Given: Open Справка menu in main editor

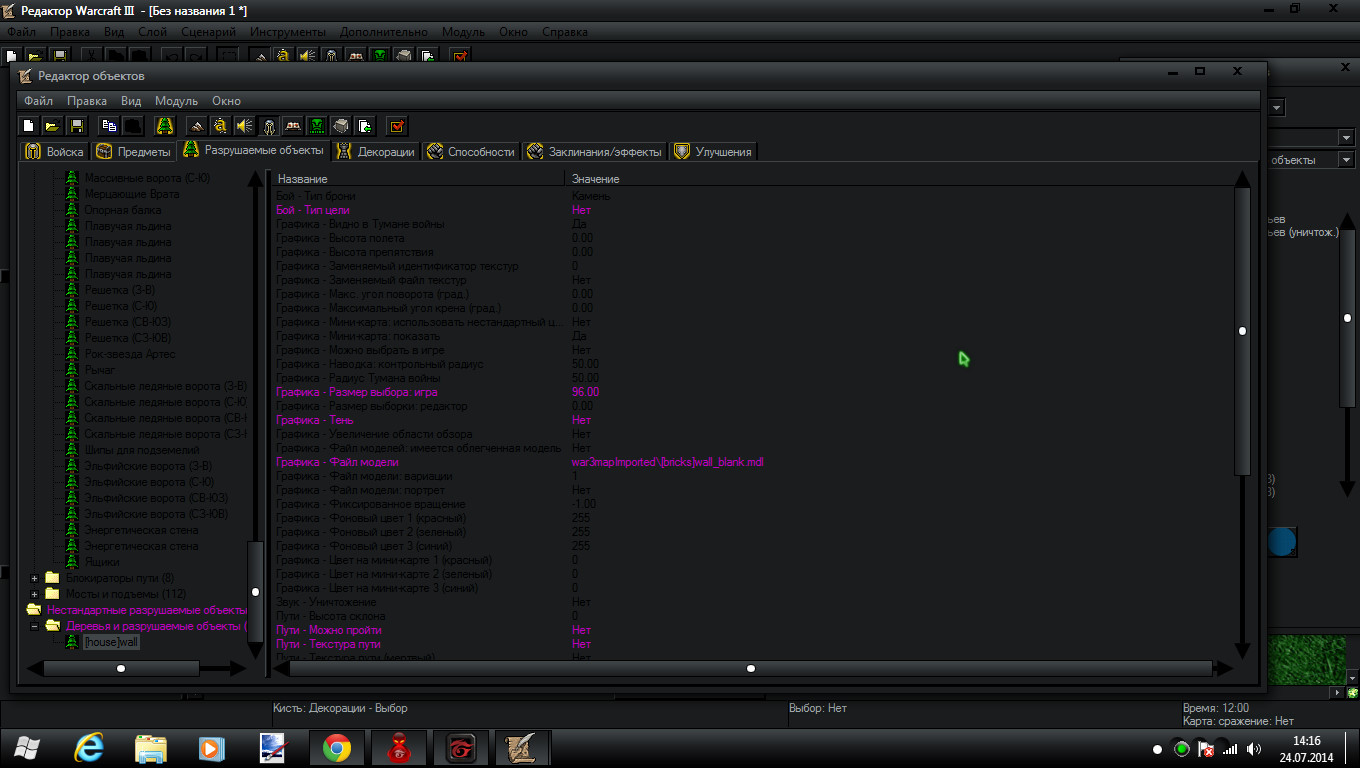Looking at the screenshot, I should point(565,32).
